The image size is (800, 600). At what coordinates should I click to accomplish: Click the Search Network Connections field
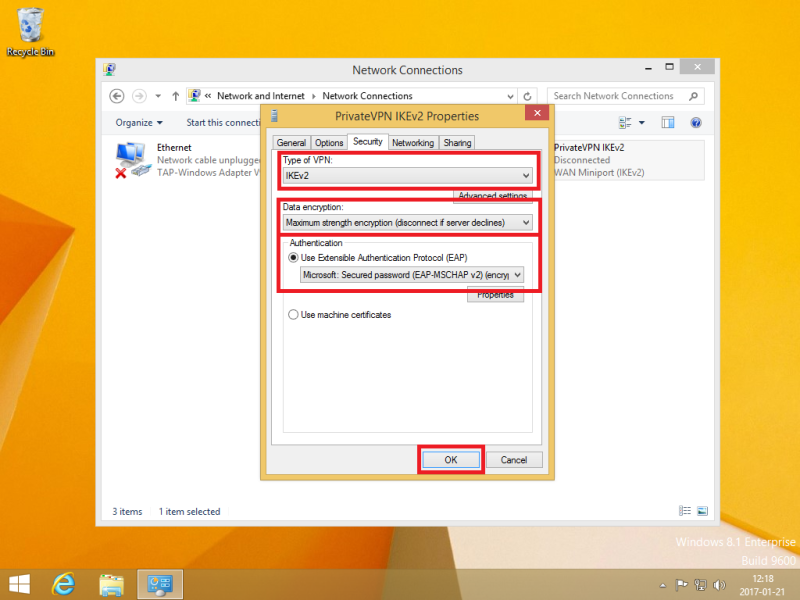pyautogui.click(x=620, y=96)
